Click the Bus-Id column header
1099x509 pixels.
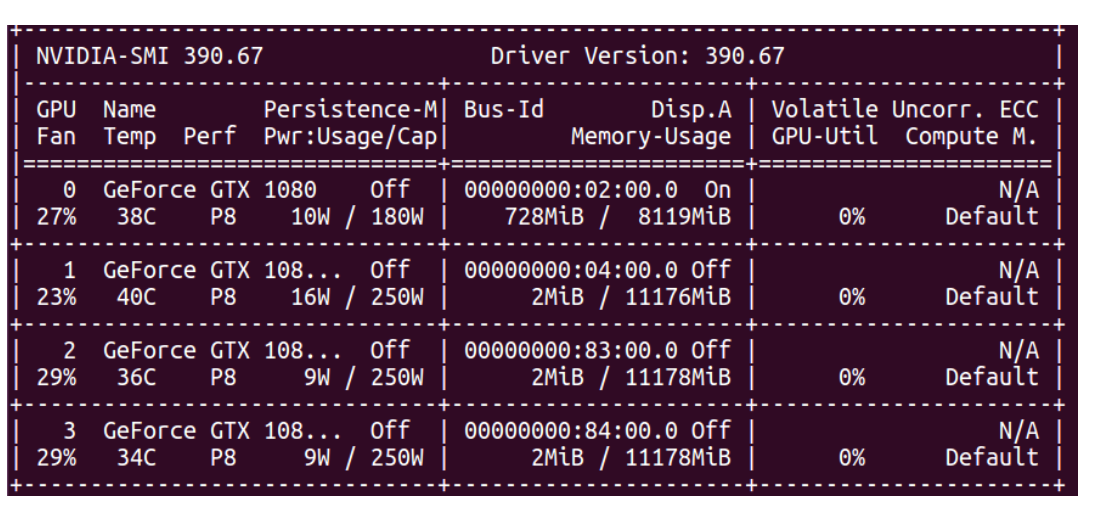point(505,109)
